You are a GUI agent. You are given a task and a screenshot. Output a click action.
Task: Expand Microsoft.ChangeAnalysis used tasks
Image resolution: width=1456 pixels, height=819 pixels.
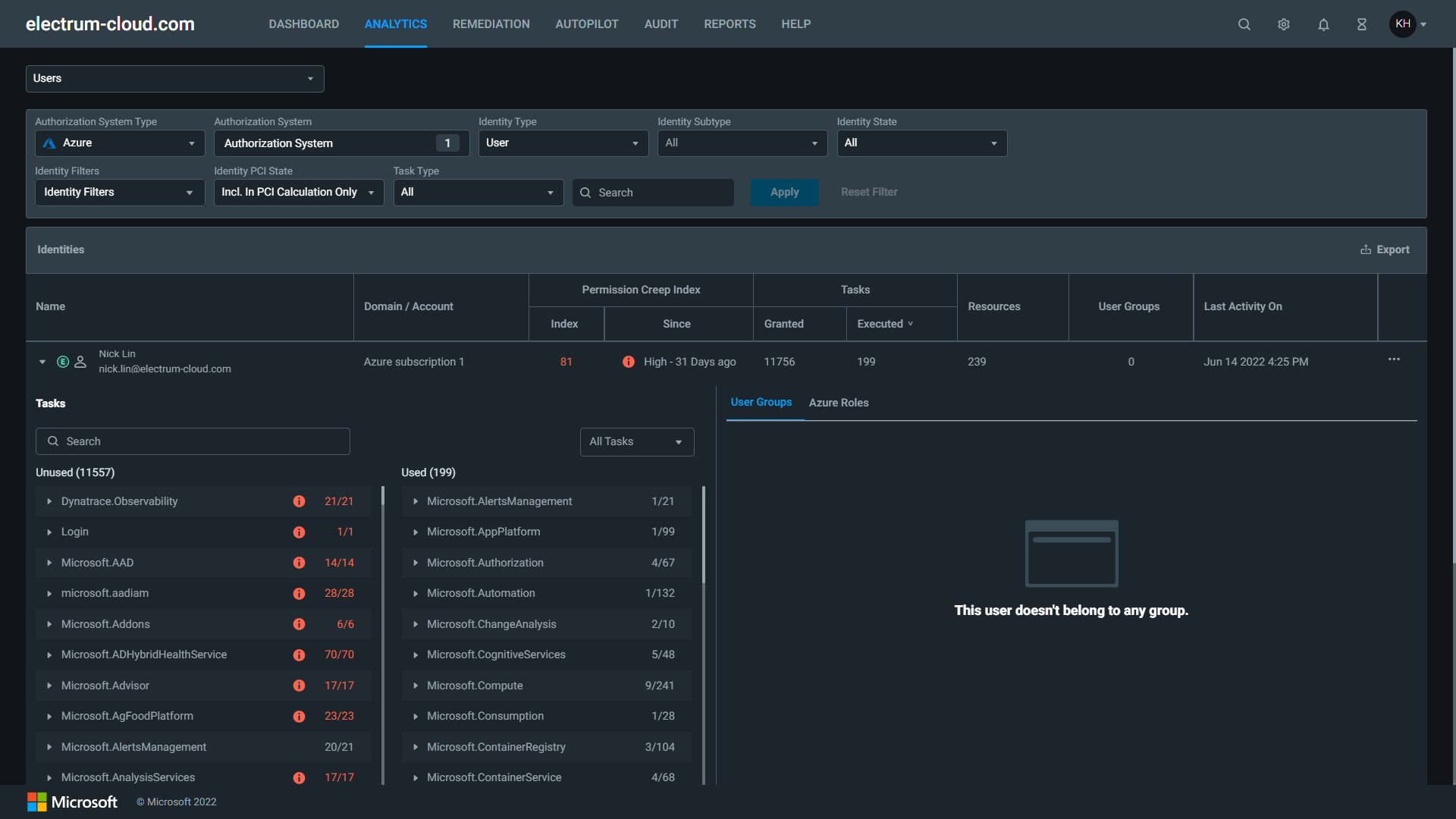pyautogui.click(x=416, y=624)
